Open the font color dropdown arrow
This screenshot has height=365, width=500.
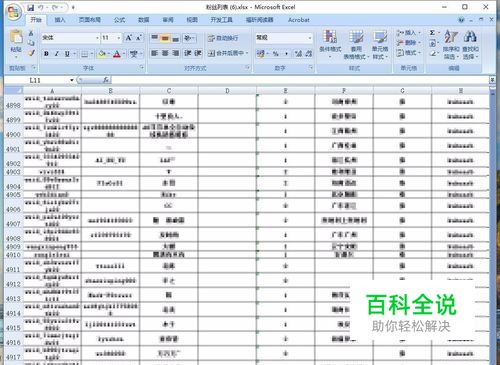124,54
